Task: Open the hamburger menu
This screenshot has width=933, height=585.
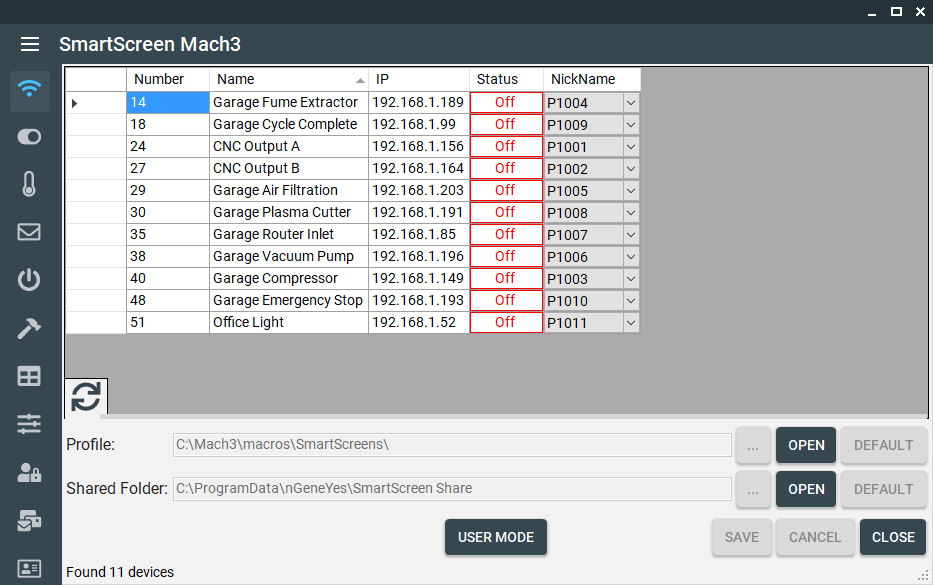Action: coord(30,44)
